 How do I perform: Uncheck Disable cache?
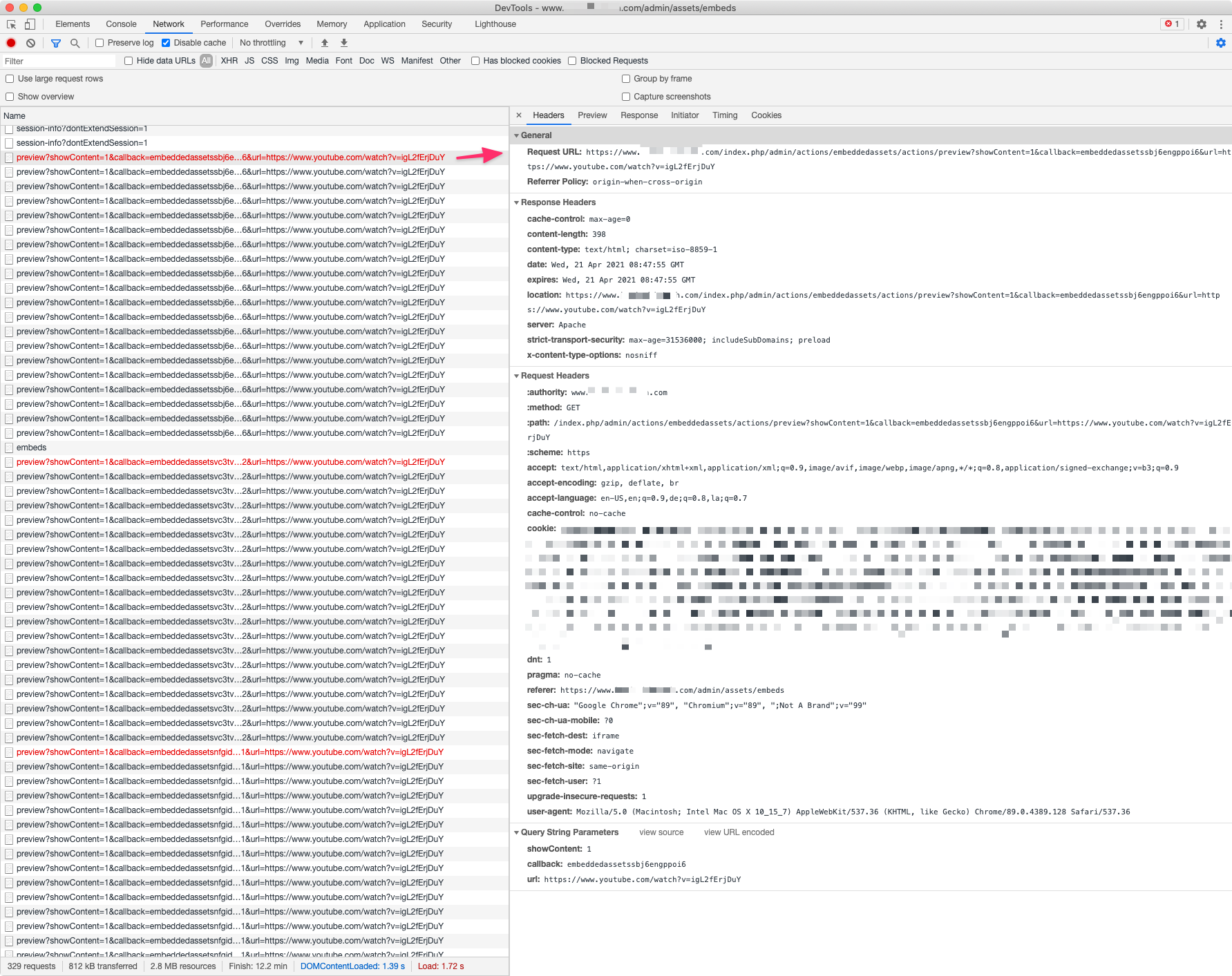166,42
